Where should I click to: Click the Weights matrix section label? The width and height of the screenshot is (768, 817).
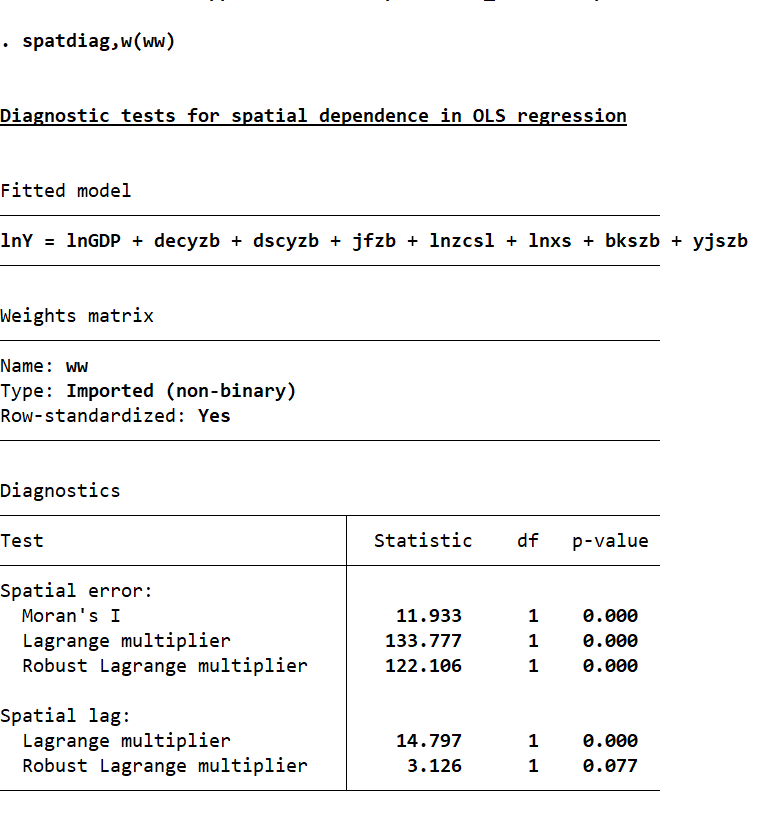pyautogui.click(x=77, y=315)
